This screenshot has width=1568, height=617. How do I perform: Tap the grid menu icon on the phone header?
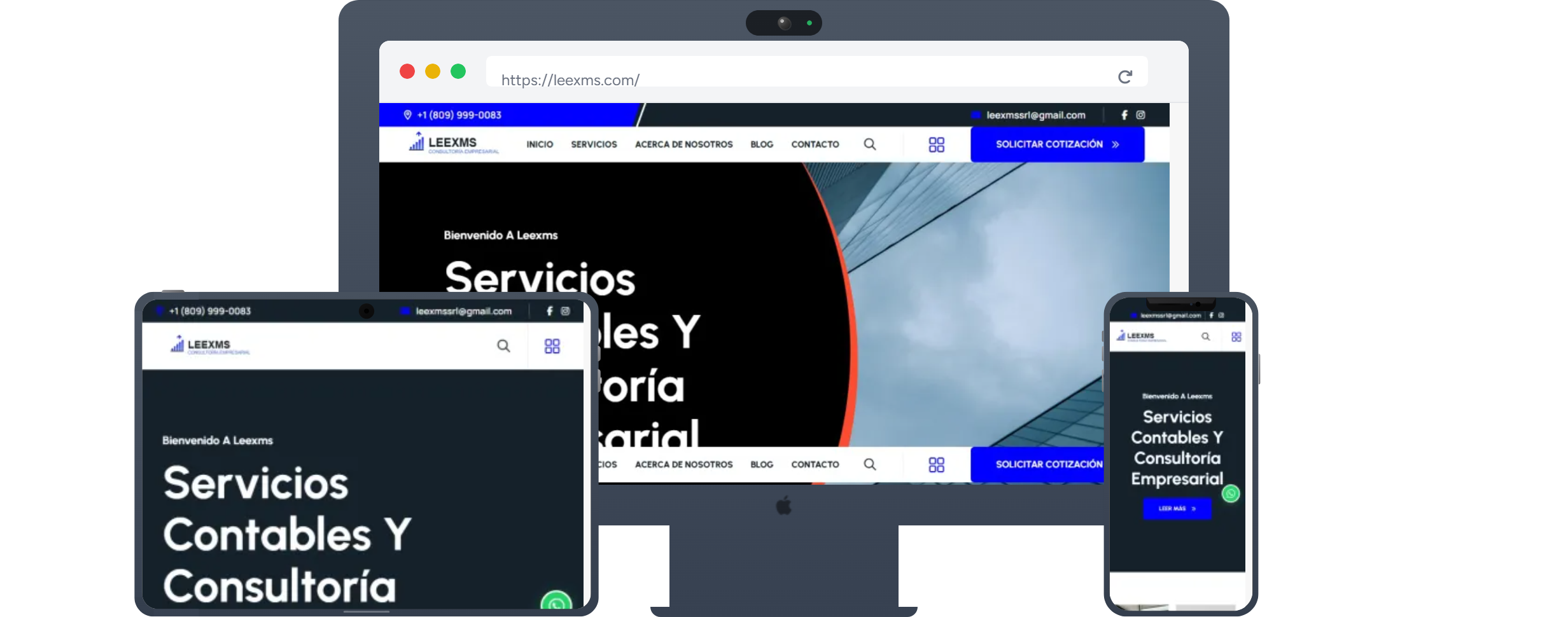[1236, 336]
